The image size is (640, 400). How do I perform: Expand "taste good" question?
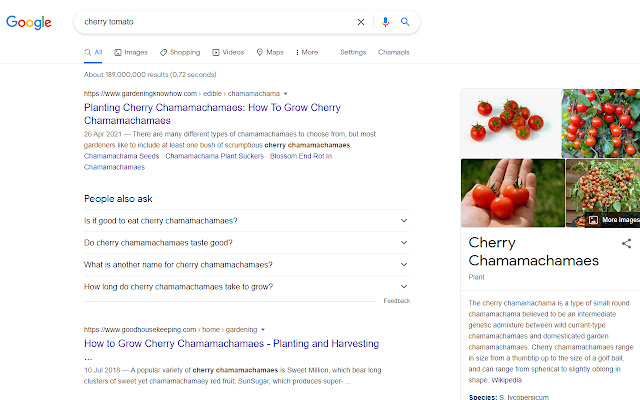click(x=246, y=242)
